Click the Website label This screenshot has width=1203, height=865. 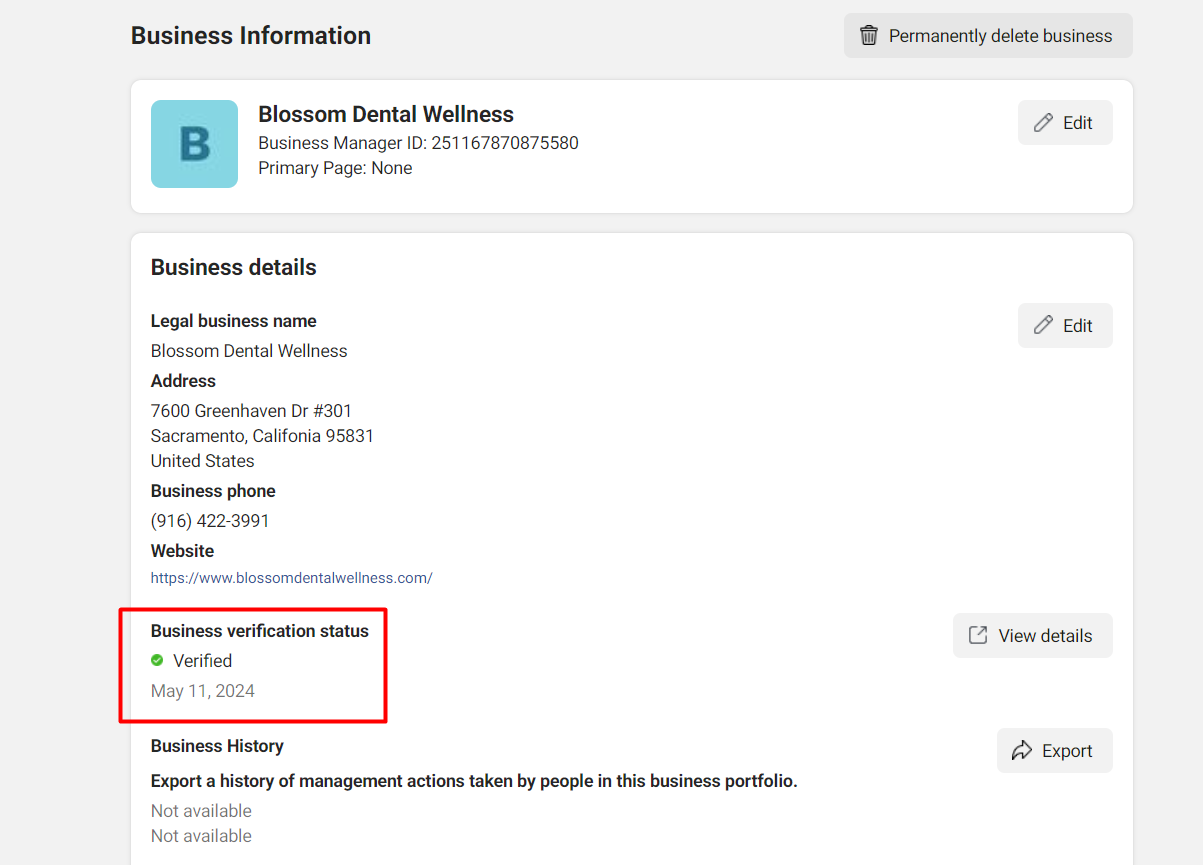tap(182, 551)
